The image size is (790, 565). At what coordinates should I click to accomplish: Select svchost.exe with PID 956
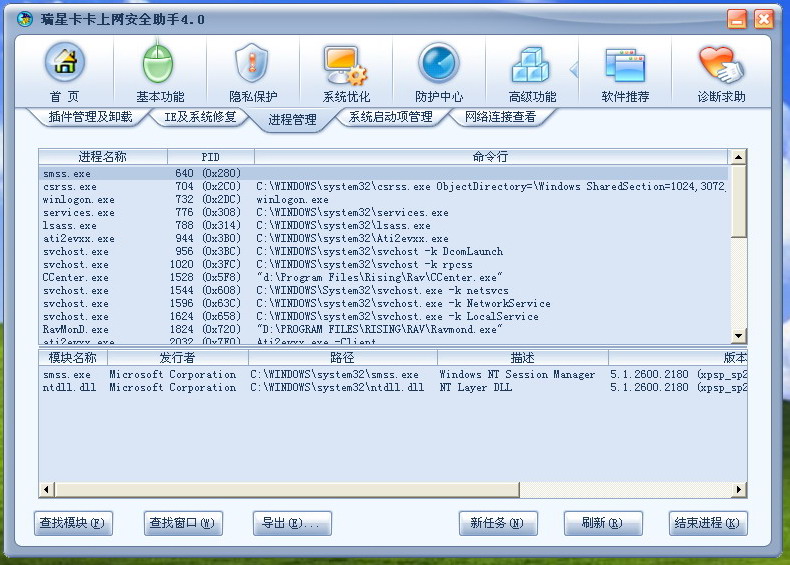(383, 252)
